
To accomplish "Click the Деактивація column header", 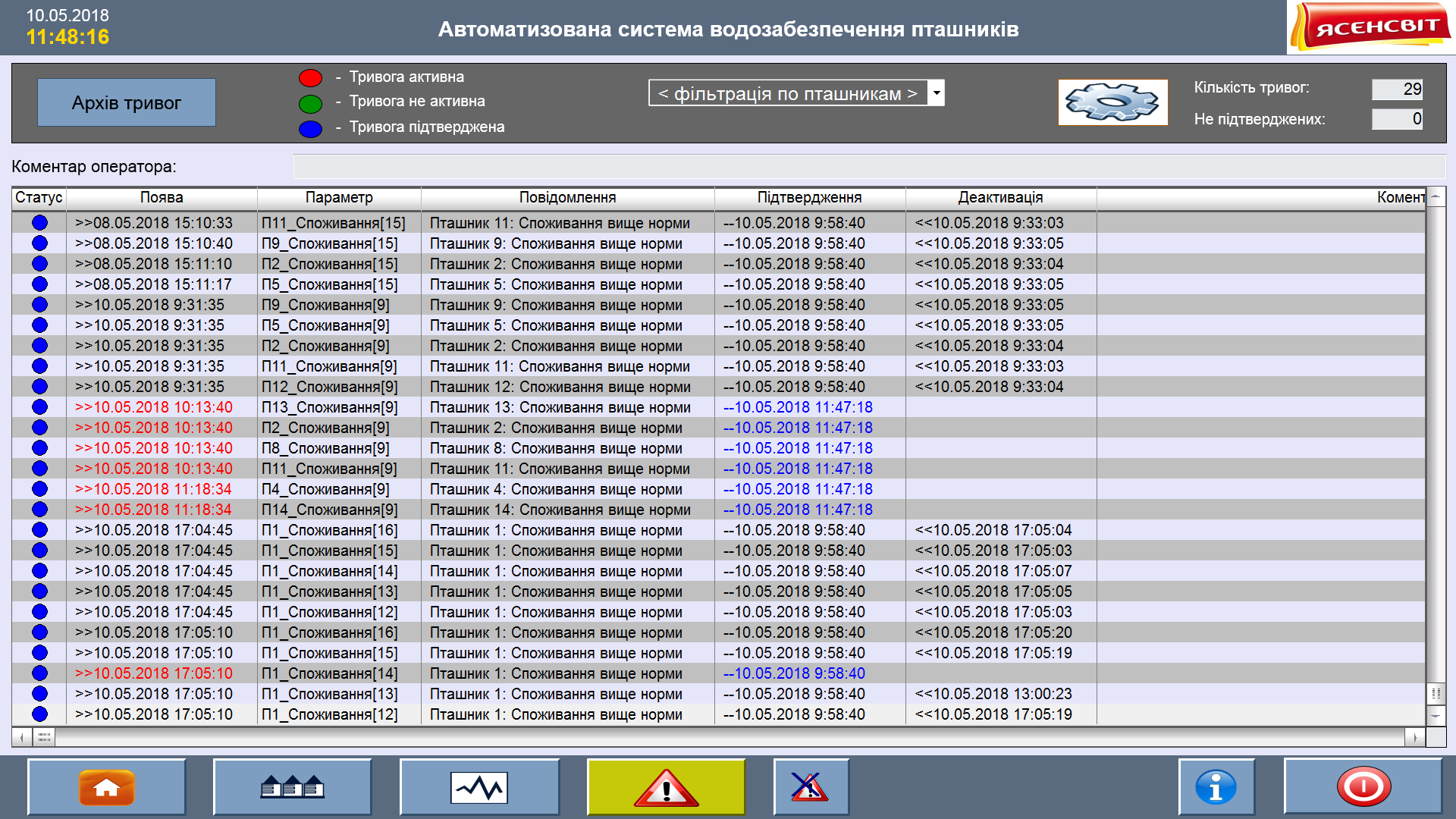I will 1000,198.
